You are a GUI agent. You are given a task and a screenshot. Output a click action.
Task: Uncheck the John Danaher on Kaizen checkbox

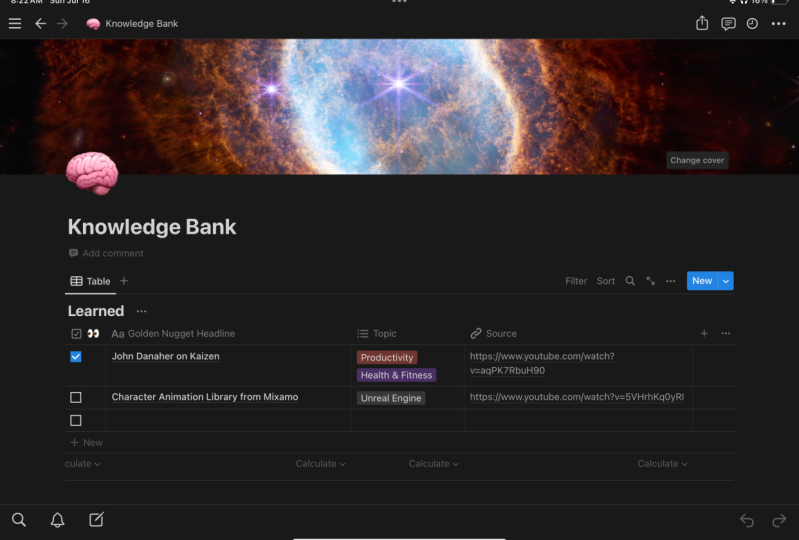[x=76, y=357]
